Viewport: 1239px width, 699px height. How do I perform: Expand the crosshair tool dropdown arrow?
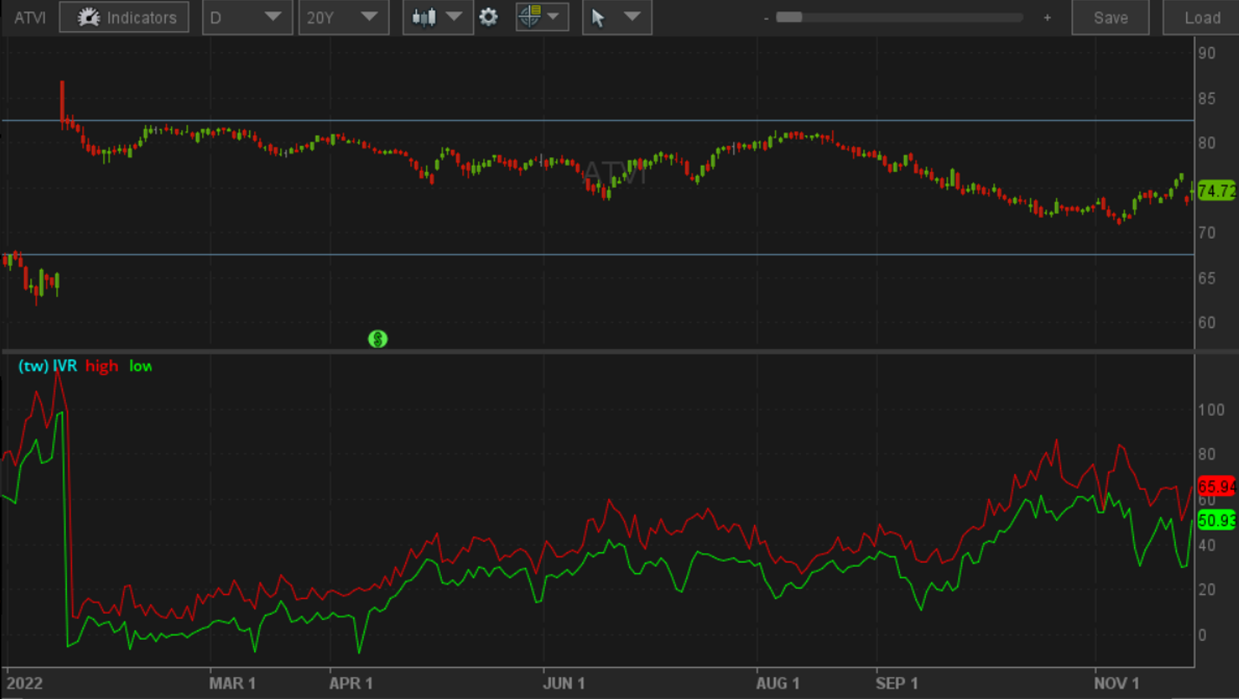(x=553, y=17)
